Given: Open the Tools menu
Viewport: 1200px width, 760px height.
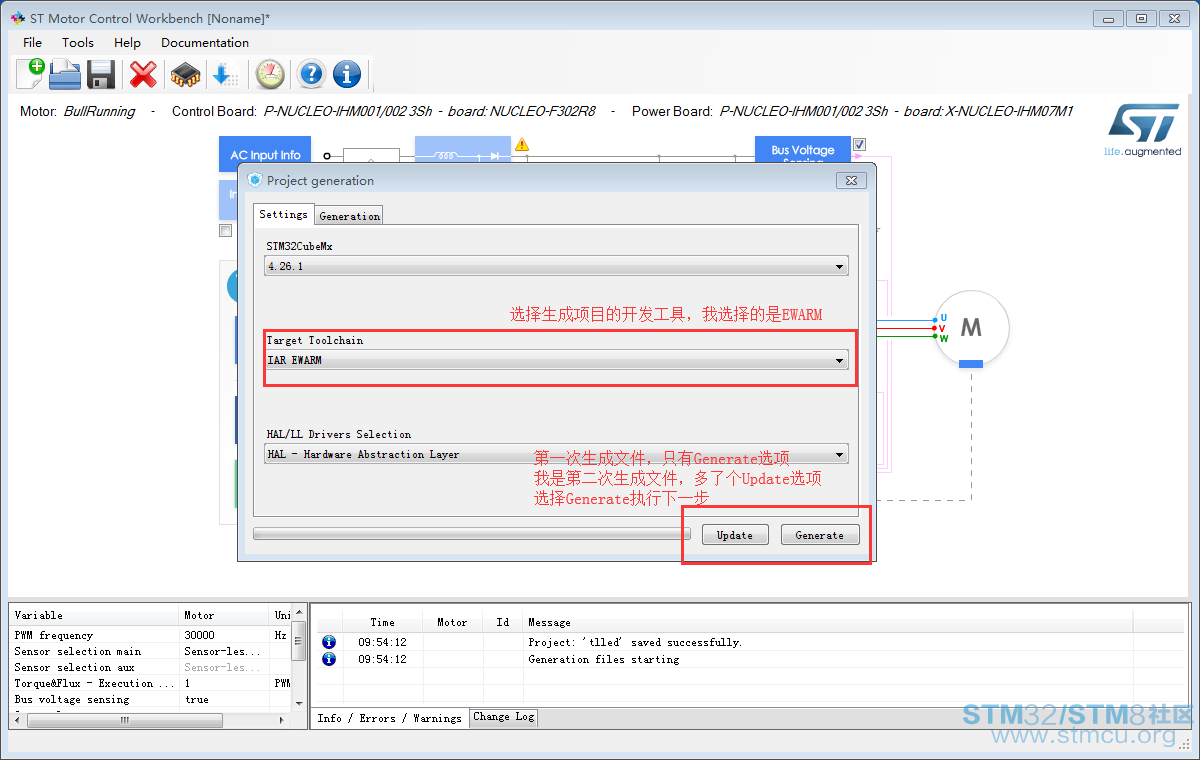Looking at the screenshot, I should 78,42.
